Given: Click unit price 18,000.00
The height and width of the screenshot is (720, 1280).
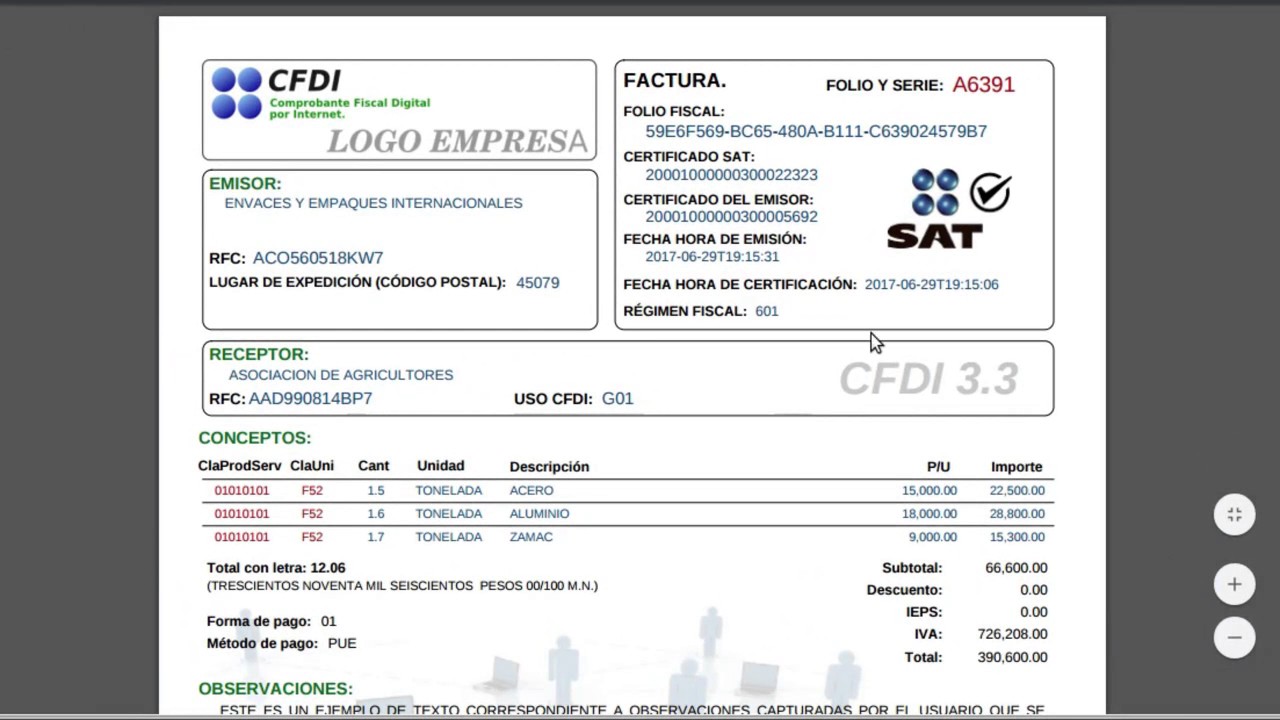Looking at the screenshot, I should click(x=929, y=514).
